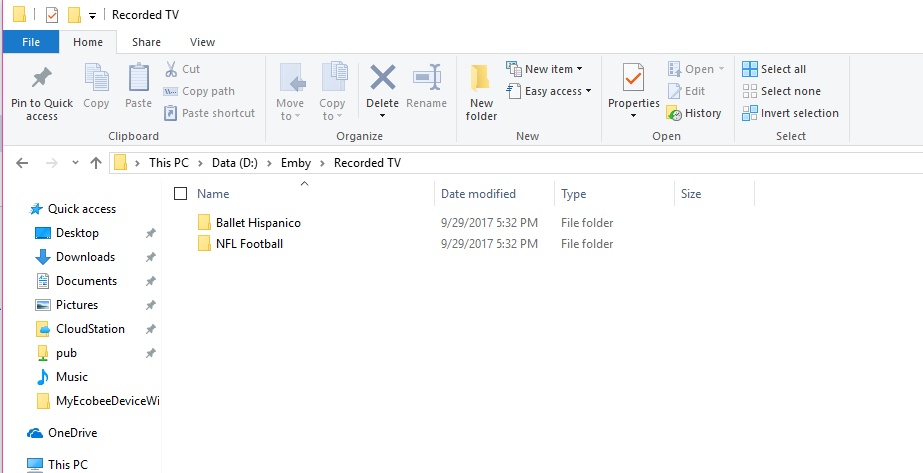This screenshot has width=923, height=473.
Task: Select the Ballet Hispanico folder
Action: (x=258, y=223)
